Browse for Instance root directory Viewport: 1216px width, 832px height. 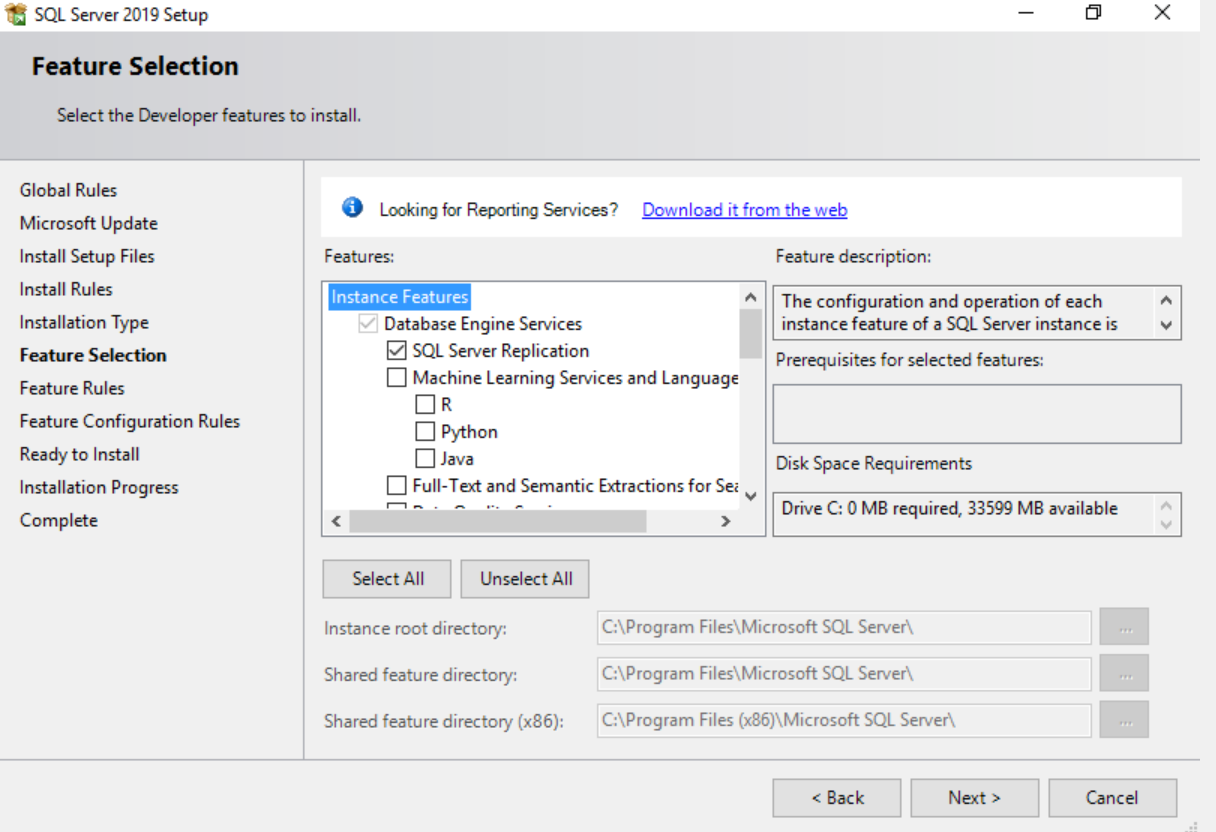point(1124,627)
